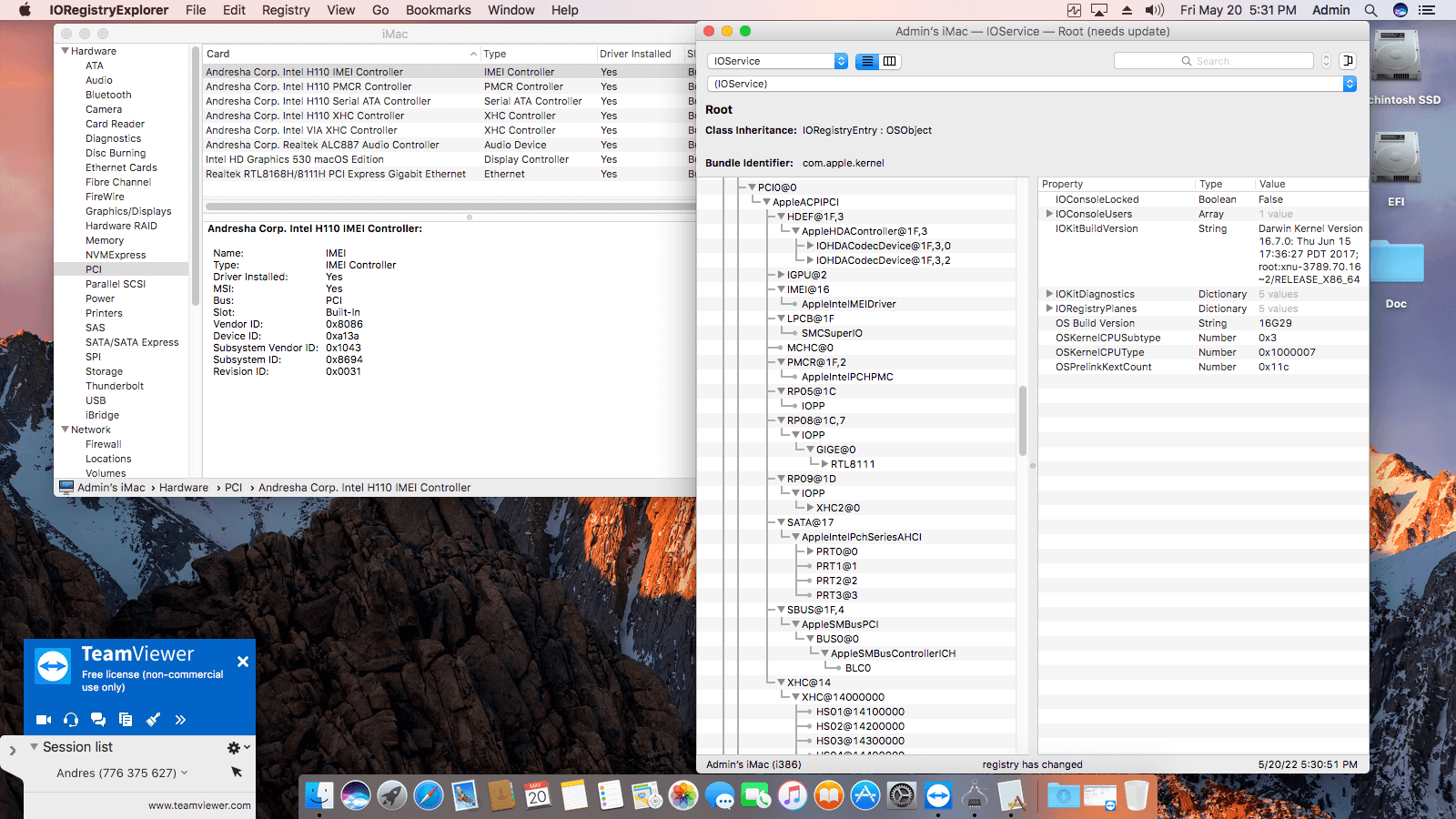Select Thunderbolt in Hardware sidebar
The image size is (1456, 819).
[115, 386]
